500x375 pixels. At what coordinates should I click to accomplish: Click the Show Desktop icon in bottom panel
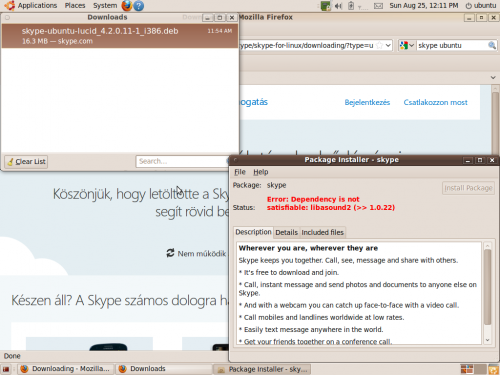click(x=6, y=369)
